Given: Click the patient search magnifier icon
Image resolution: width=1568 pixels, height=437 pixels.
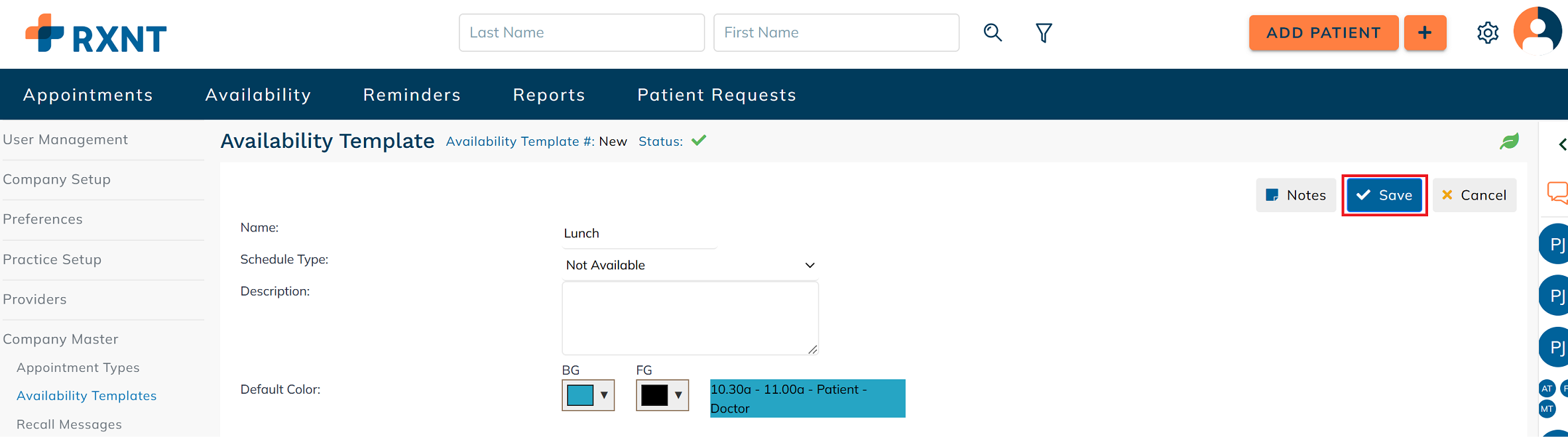Looking at the screenshot, I should (993, 32).
